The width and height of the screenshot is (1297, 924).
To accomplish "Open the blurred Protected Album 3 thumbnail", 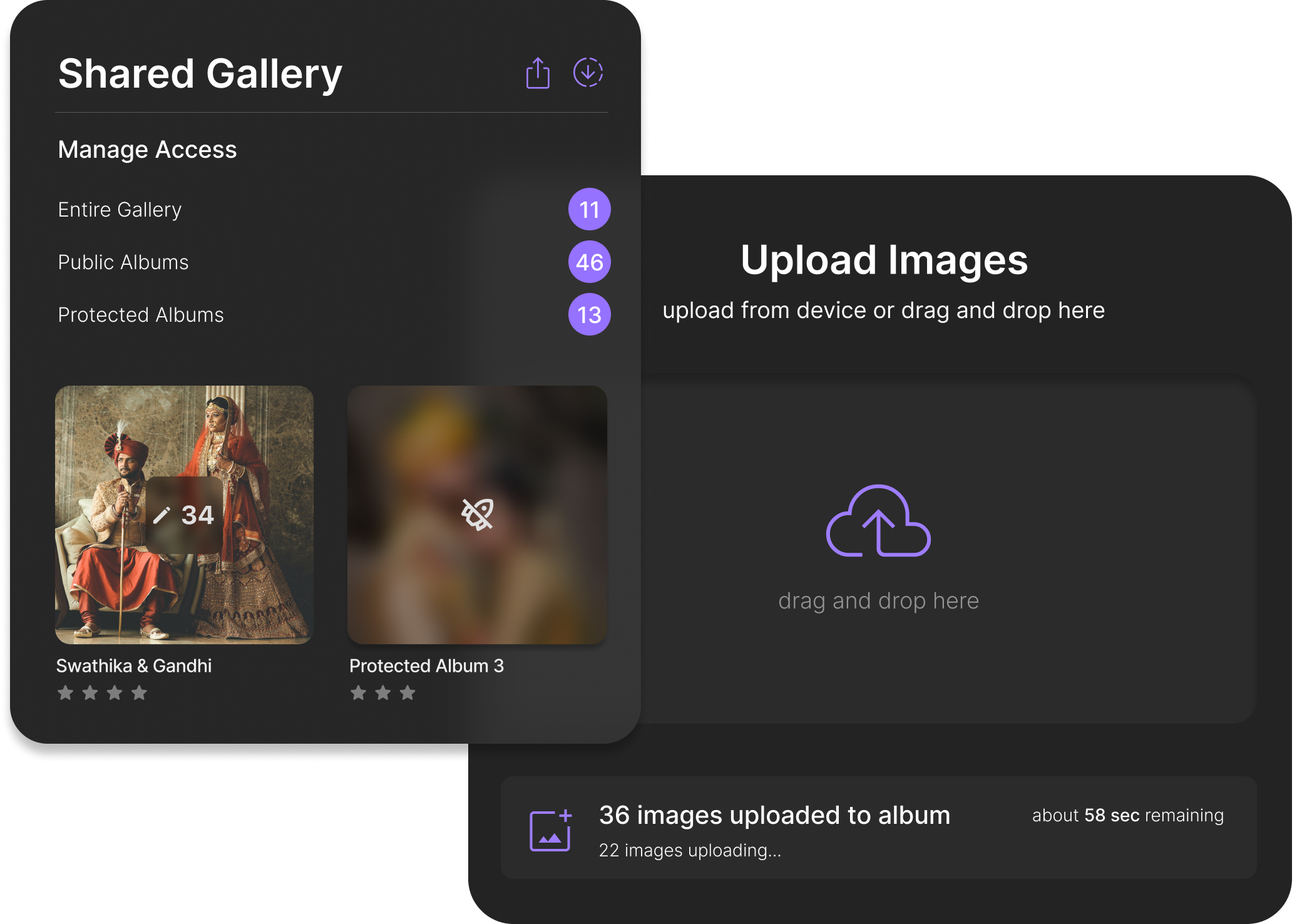I will point(477,515).
